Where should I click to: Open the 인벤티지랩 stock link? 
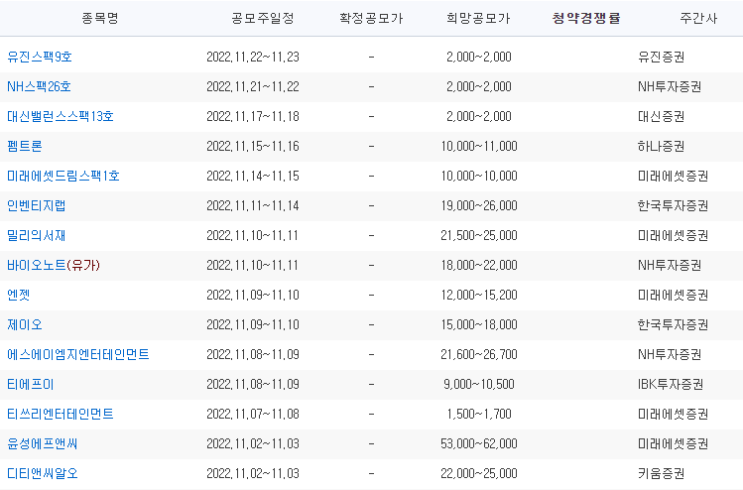(36, 206)
